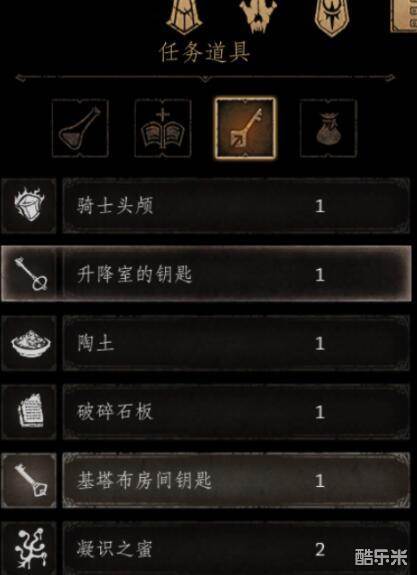This screenshot has height=575, width=417.
Task: Select the 升降室的钥匙 item row
Action: click(236, 274)
